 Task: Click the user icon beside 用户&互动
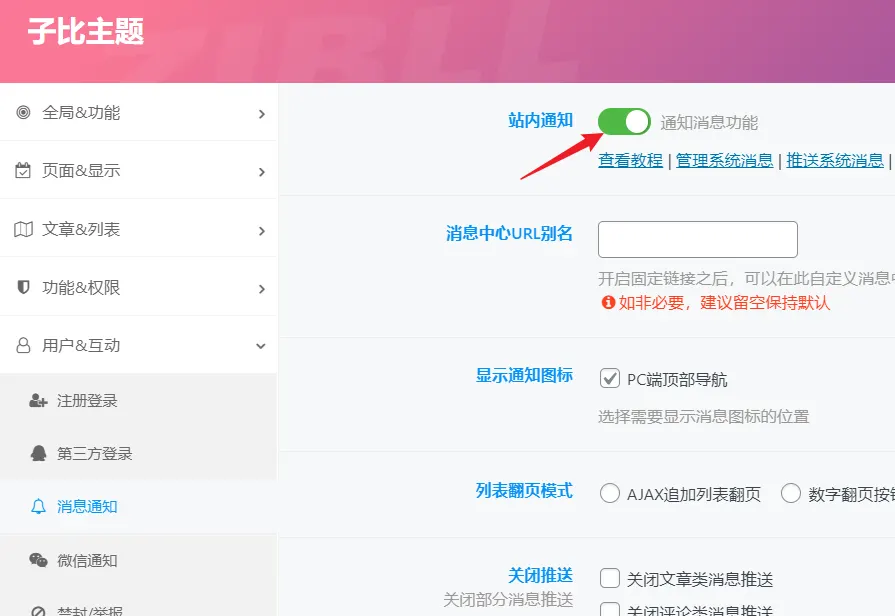point(23,345)
